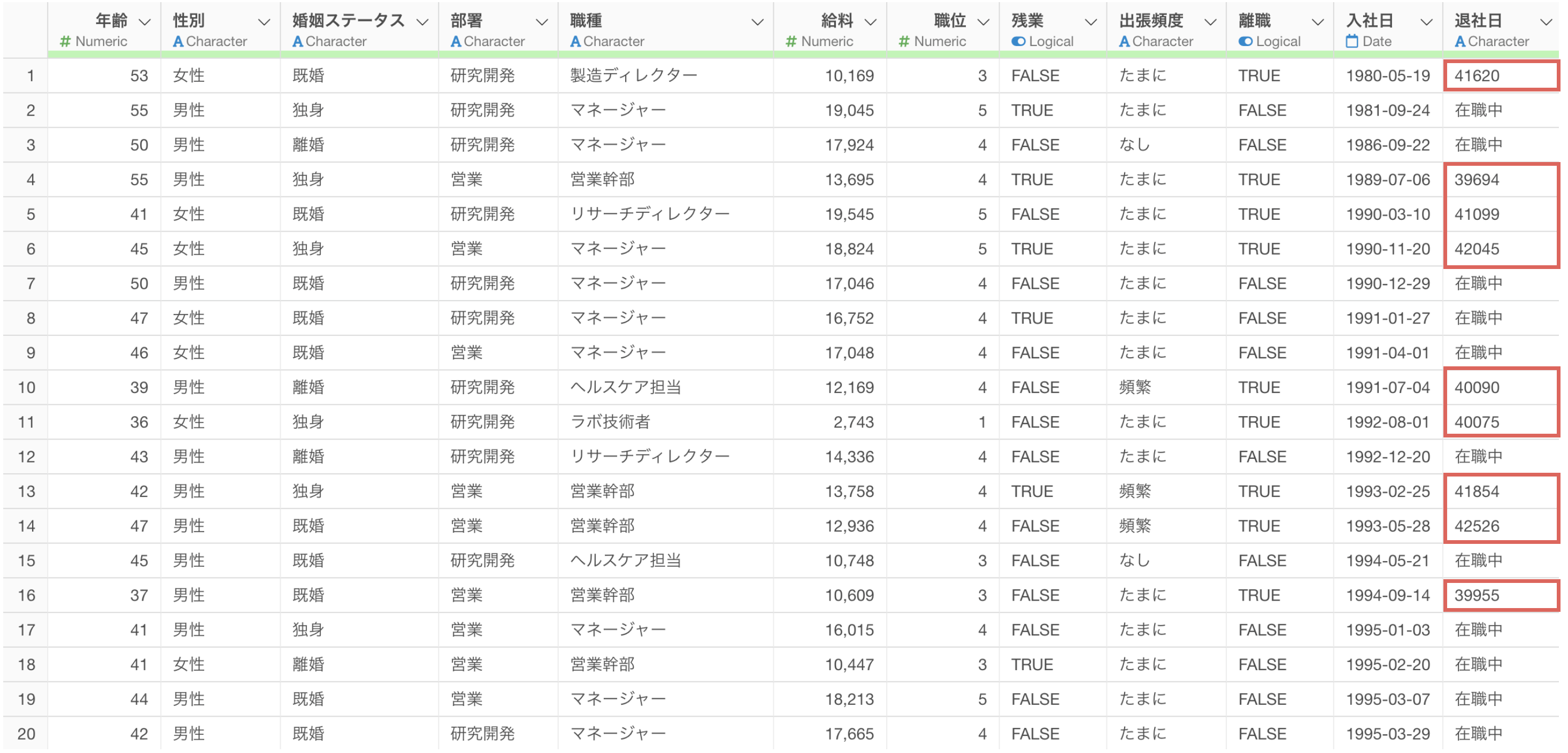Select the 年齢 column header
This screenshot has width=1568, height=753.
click(x=104, y=29)
